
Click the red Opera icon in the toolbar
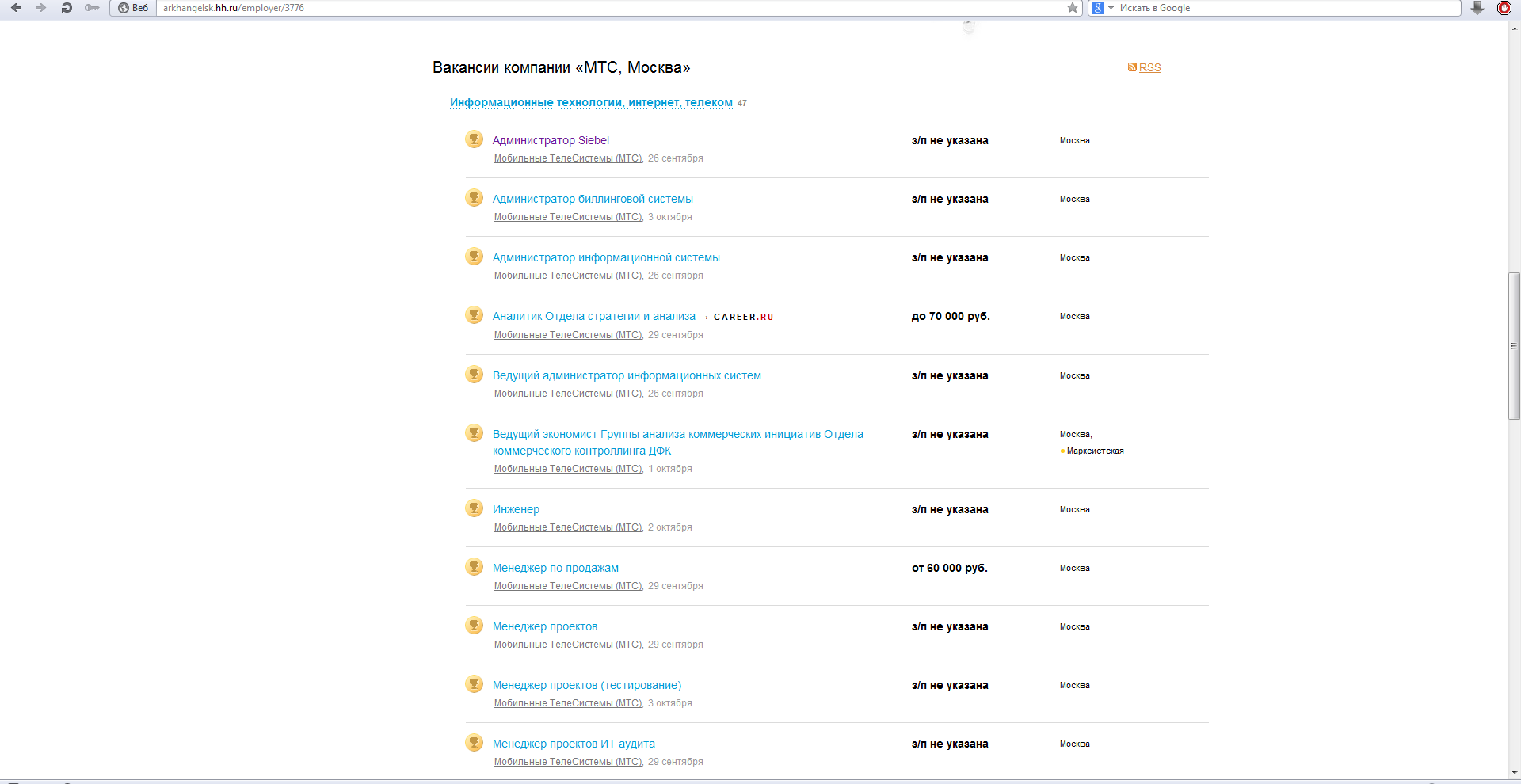click(x=1504, y=8)
